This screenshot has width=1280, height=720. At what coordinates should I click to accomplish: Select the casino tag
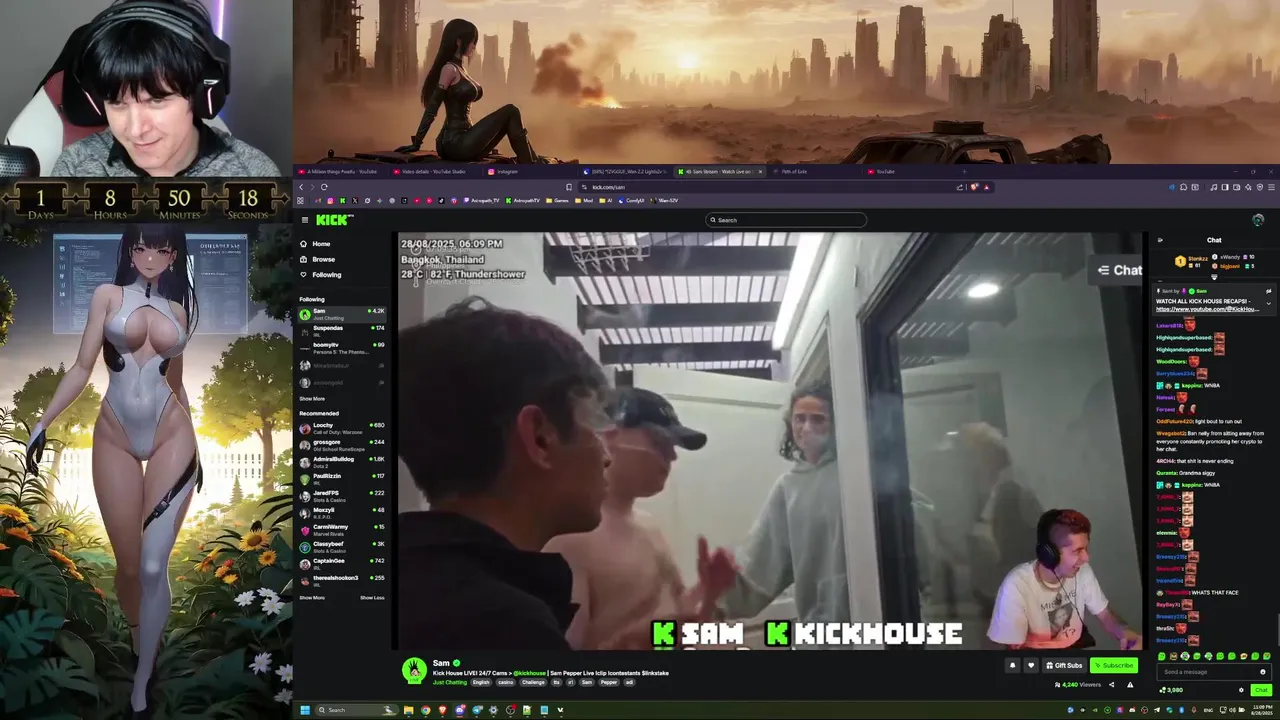505,682
